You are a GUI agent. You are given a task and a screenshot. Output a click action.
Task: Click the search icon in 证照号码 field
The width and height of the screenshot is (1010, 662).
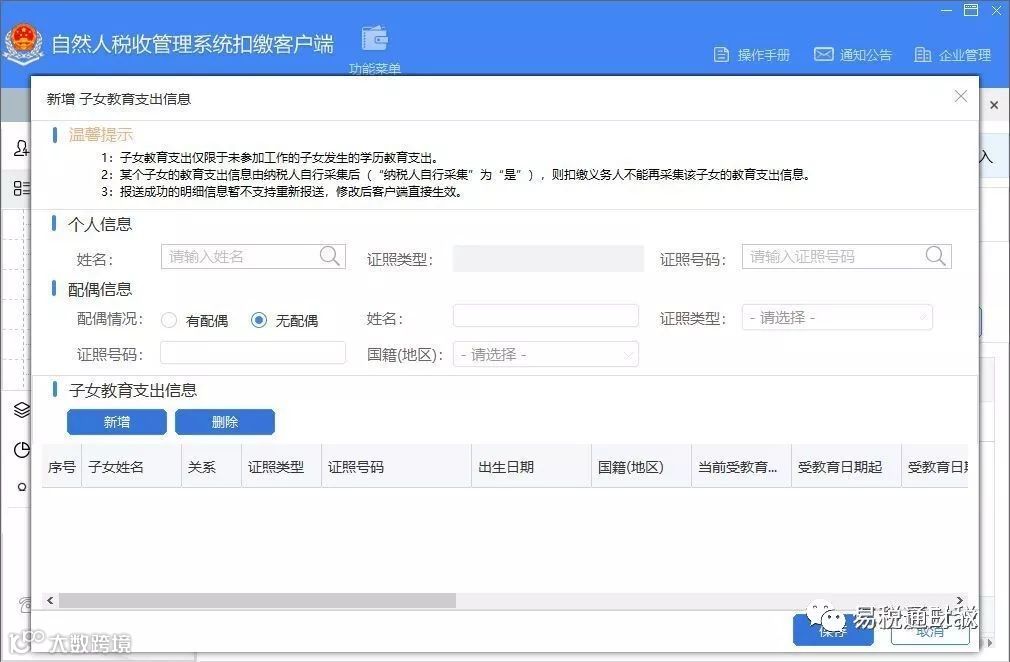click(935, 256)
